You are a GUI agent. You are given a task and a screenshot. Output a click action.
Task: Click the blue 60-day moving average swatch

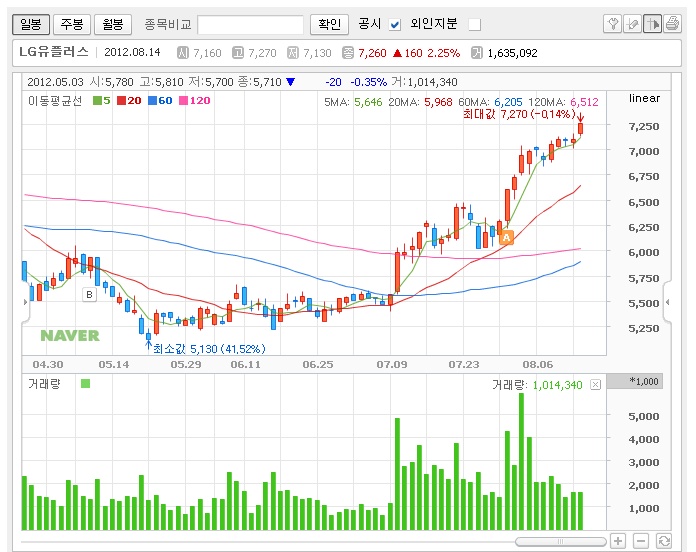tap(152, 101)
